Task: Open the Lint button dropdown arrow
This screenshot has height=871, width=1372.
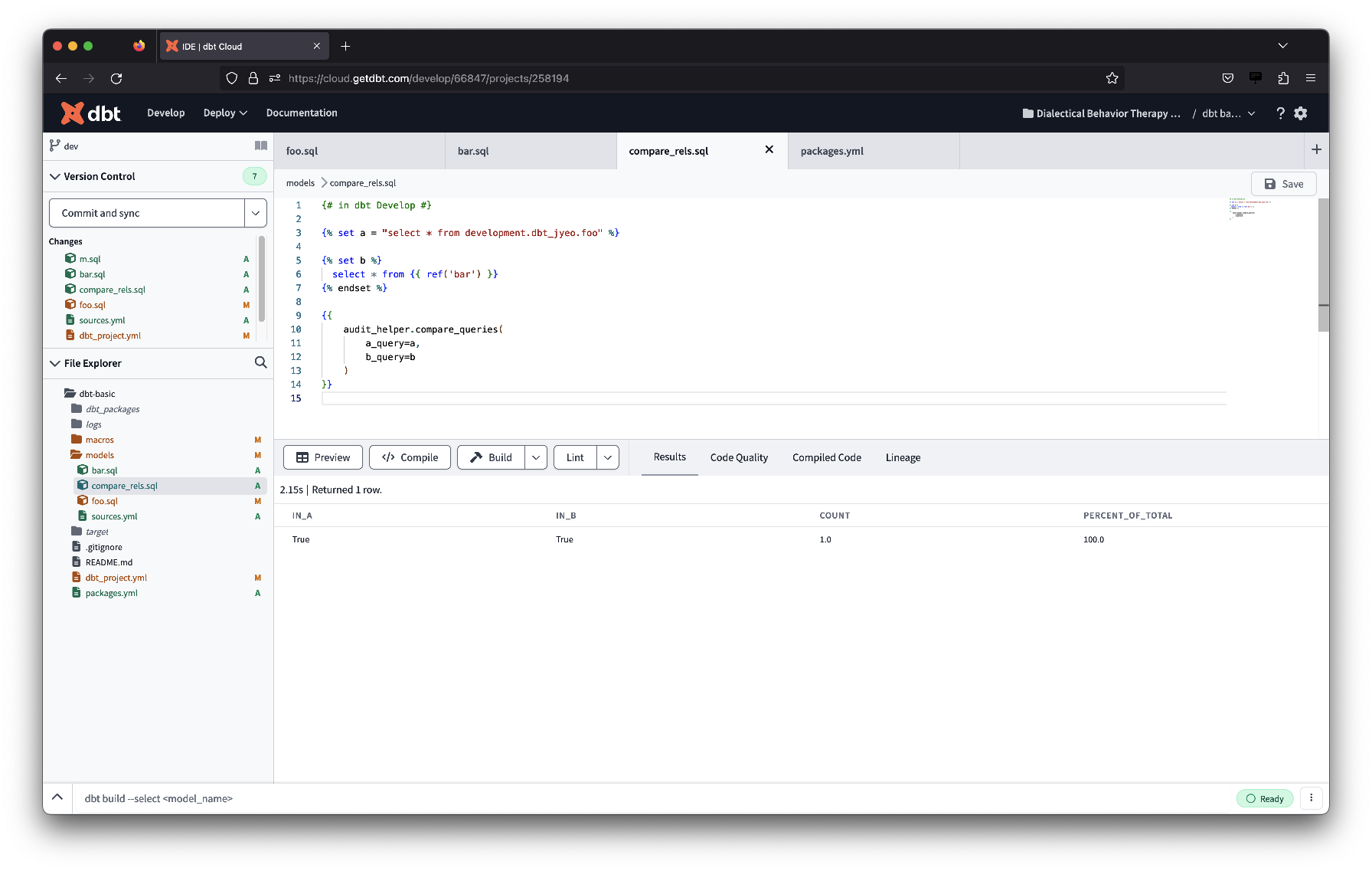Action: pyautogui.click(x=607, y=457)
